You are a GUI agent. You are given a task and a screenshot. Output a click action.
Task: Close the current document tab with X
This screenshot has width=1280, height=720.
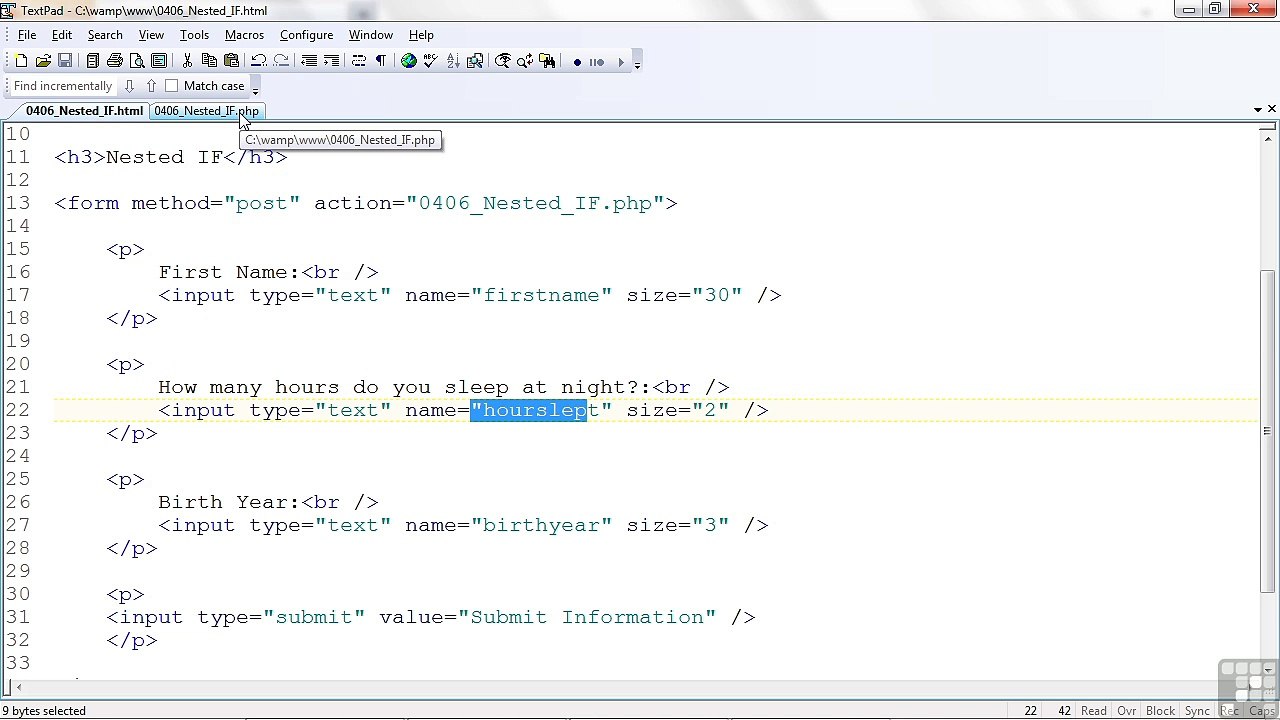point(1272,108)
